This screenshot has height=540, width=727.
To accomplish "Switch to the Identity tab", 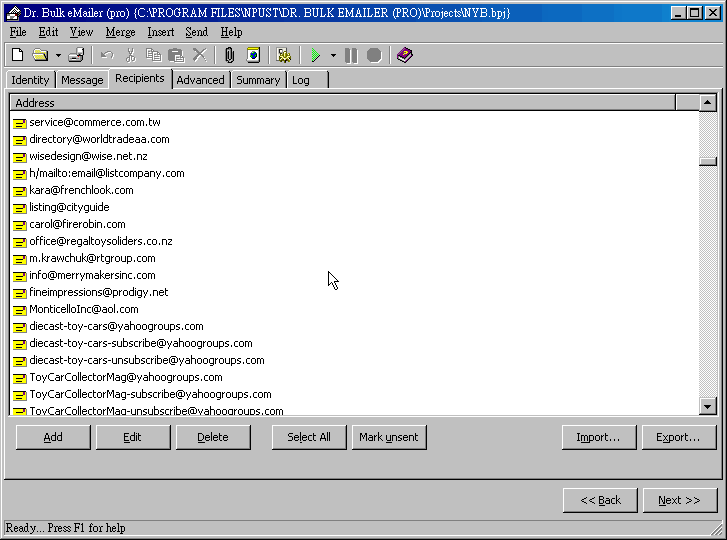I will [x=30, y=80].
